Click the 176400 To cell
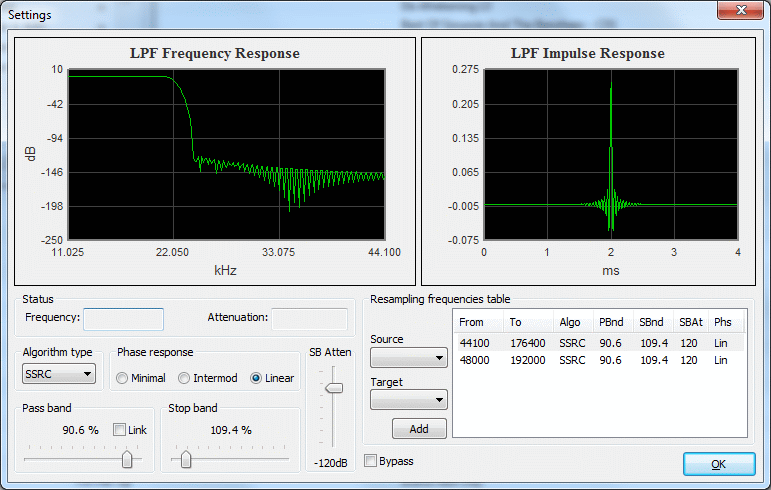The height and width of the screenshot is (490, 771). point(527,343)
